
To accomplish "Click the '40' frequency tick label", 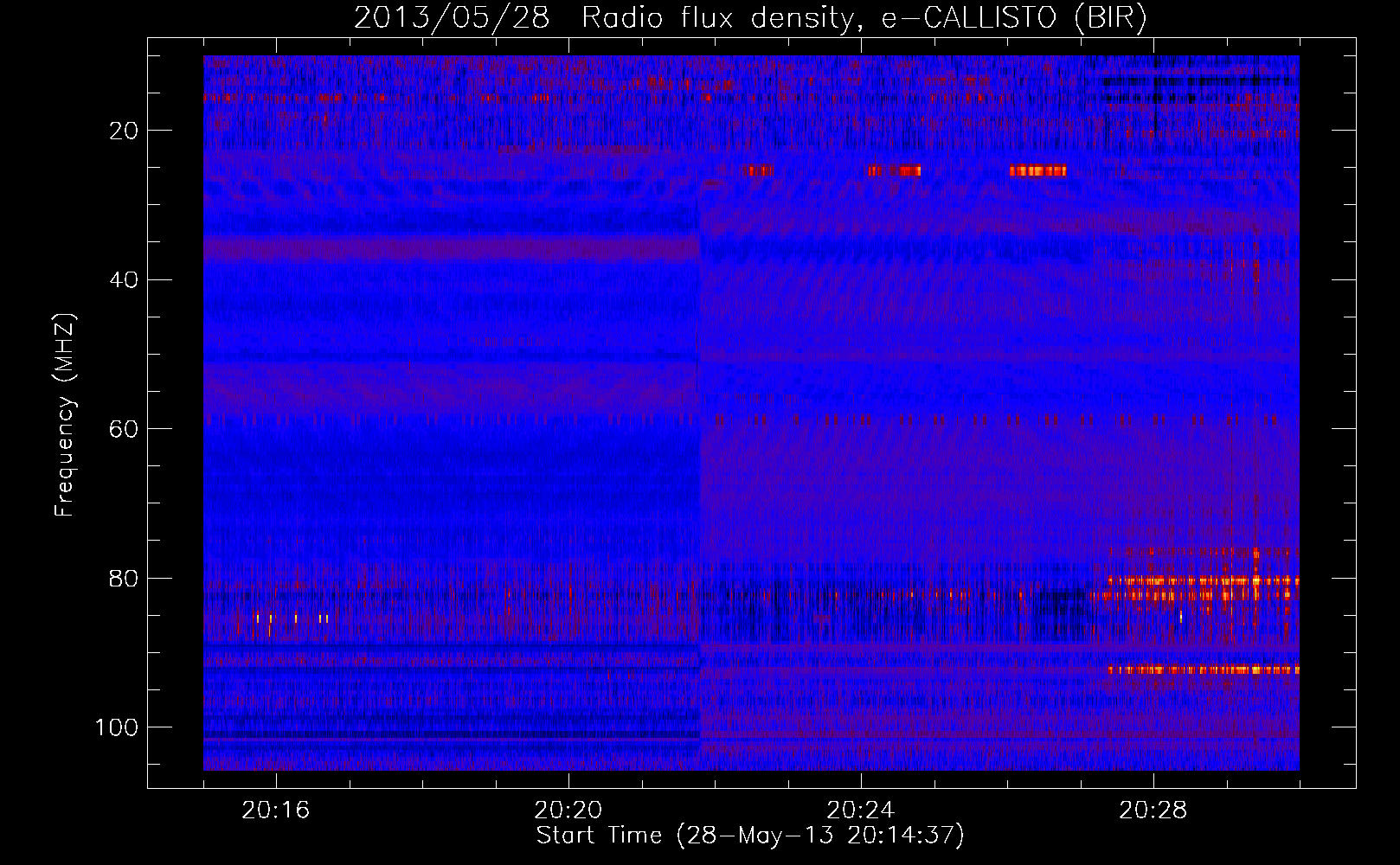I will point(125,279).
